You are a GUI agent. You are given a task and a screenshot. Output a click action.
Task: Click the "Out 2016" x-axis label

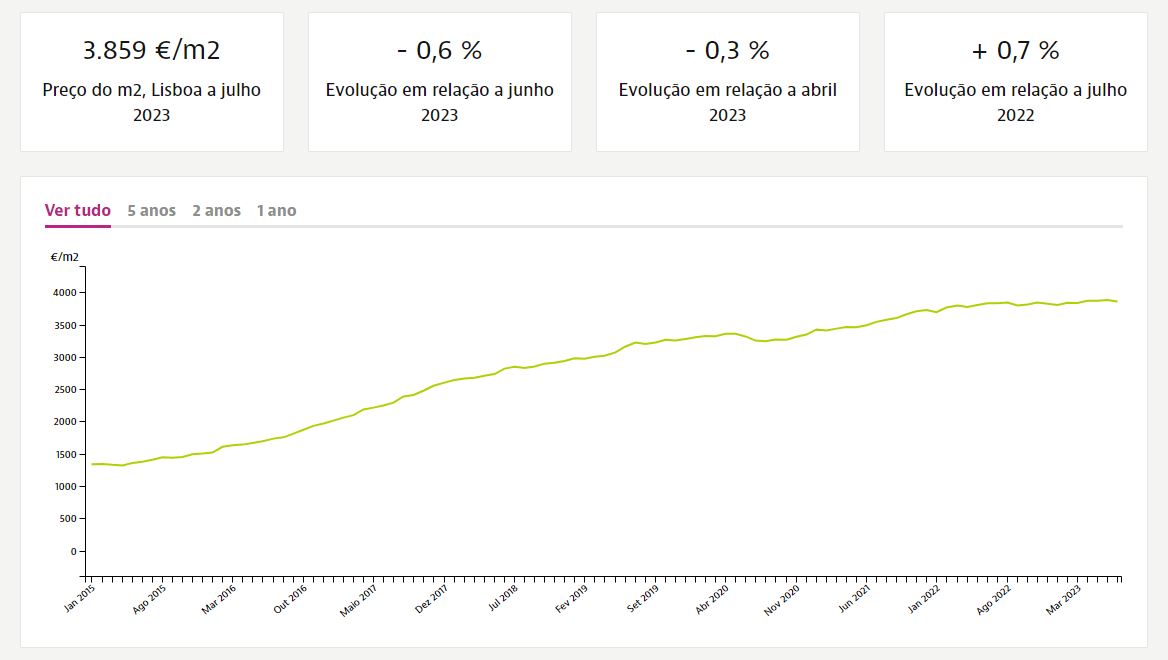290,596
